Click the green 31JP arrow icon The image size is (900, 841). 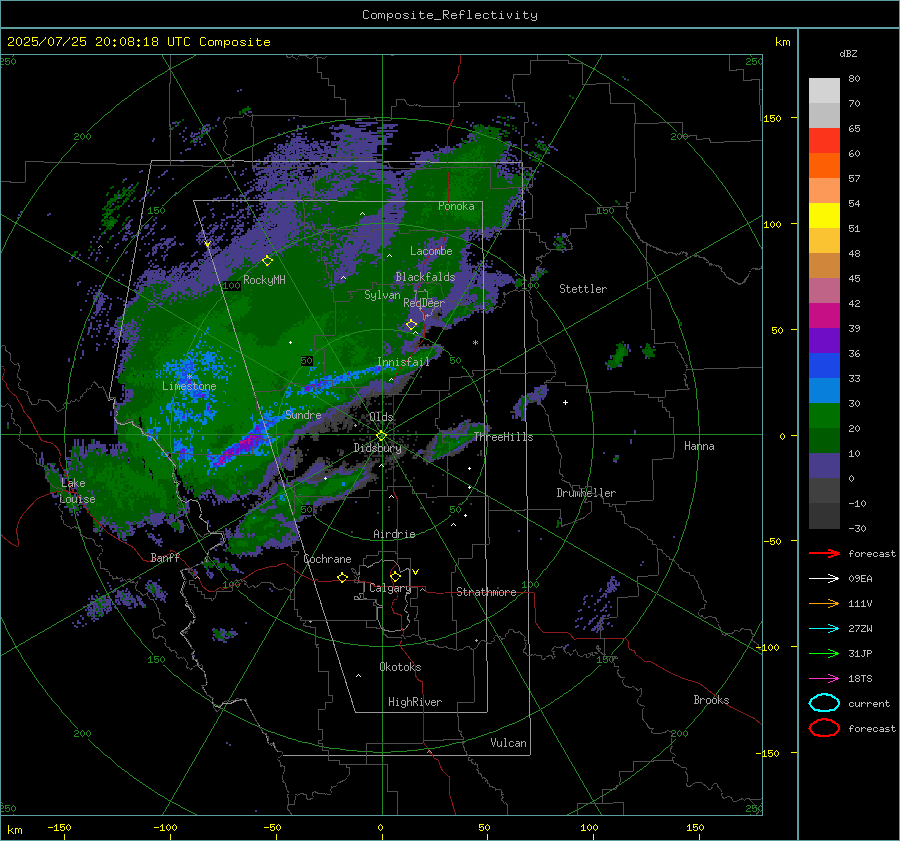click(824, 653)
